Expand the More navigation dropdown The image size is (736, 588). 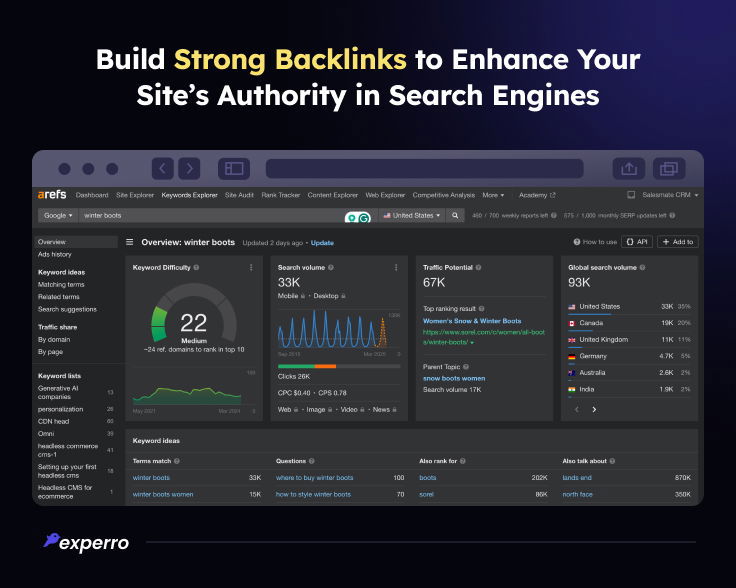(x=493, y=195)
